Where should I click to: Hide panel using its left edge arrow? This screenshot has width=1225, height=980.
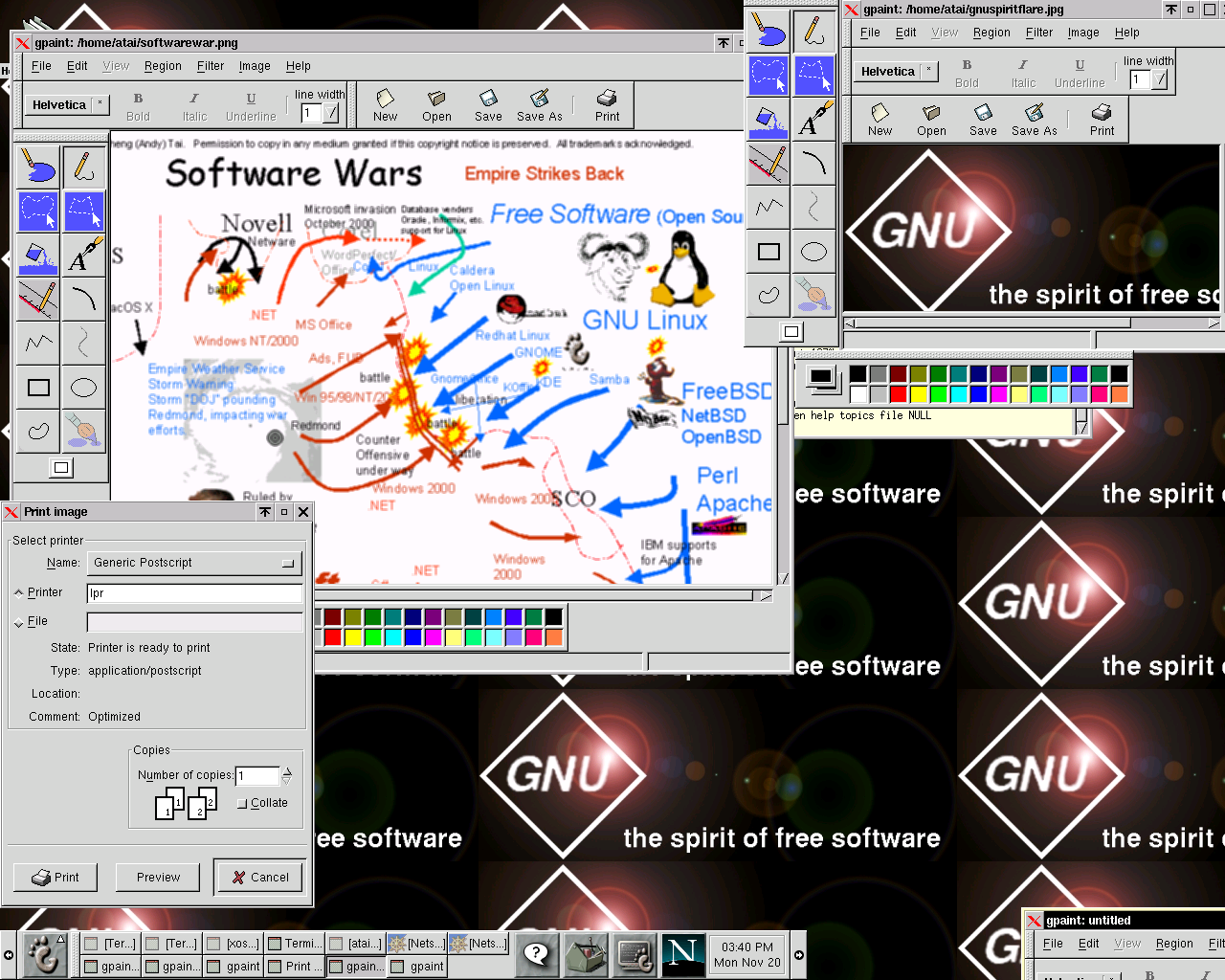(x=9, y=954)
